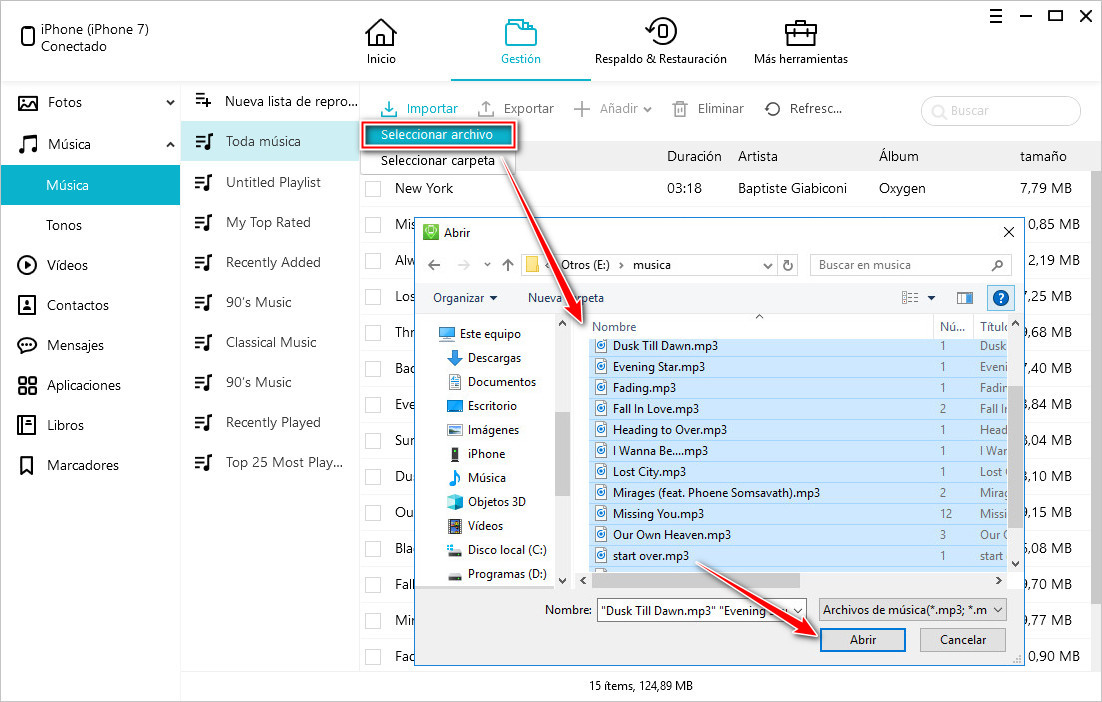Open the Organizar dropdown menu
This screenshot has height=702, width=1102.
pos(465,298)
